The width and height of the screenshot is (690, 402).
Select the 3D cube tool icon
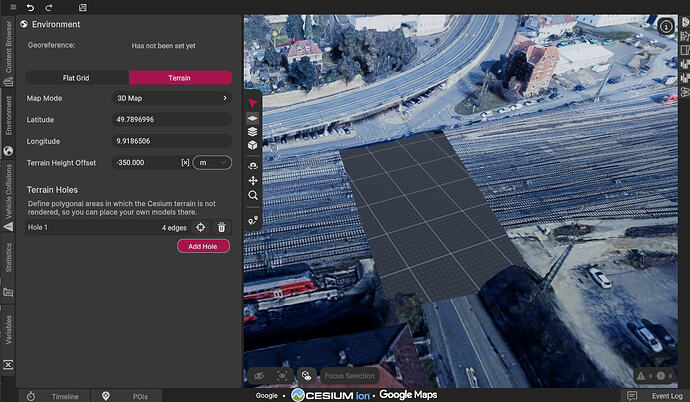click(x=253, y=145)
